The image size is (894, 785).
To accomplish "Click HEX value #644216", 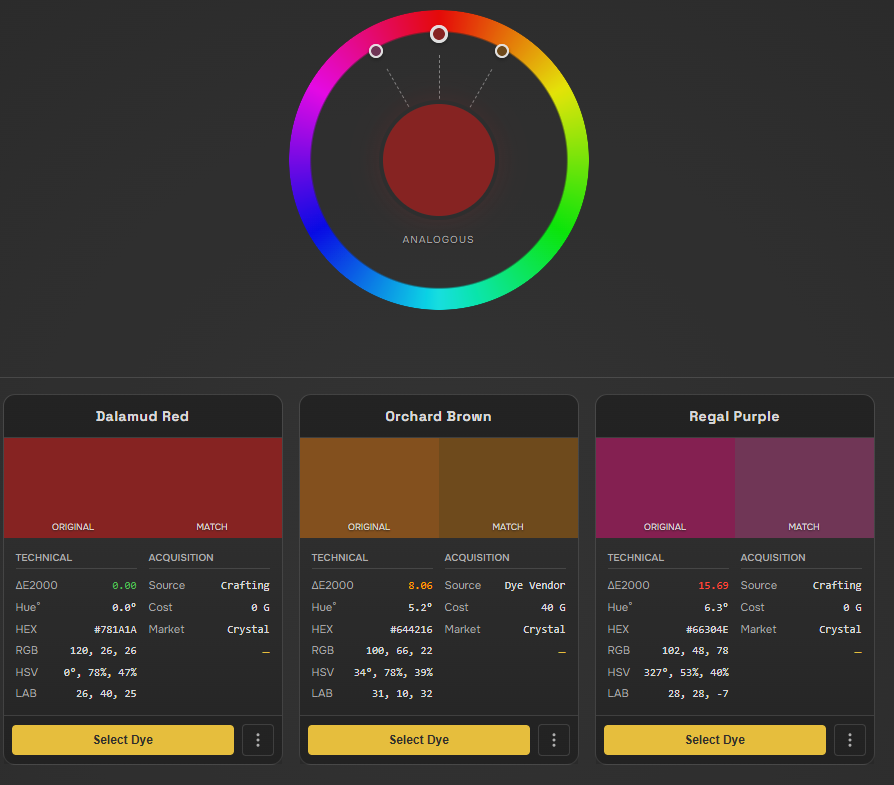I will point(411,629).
